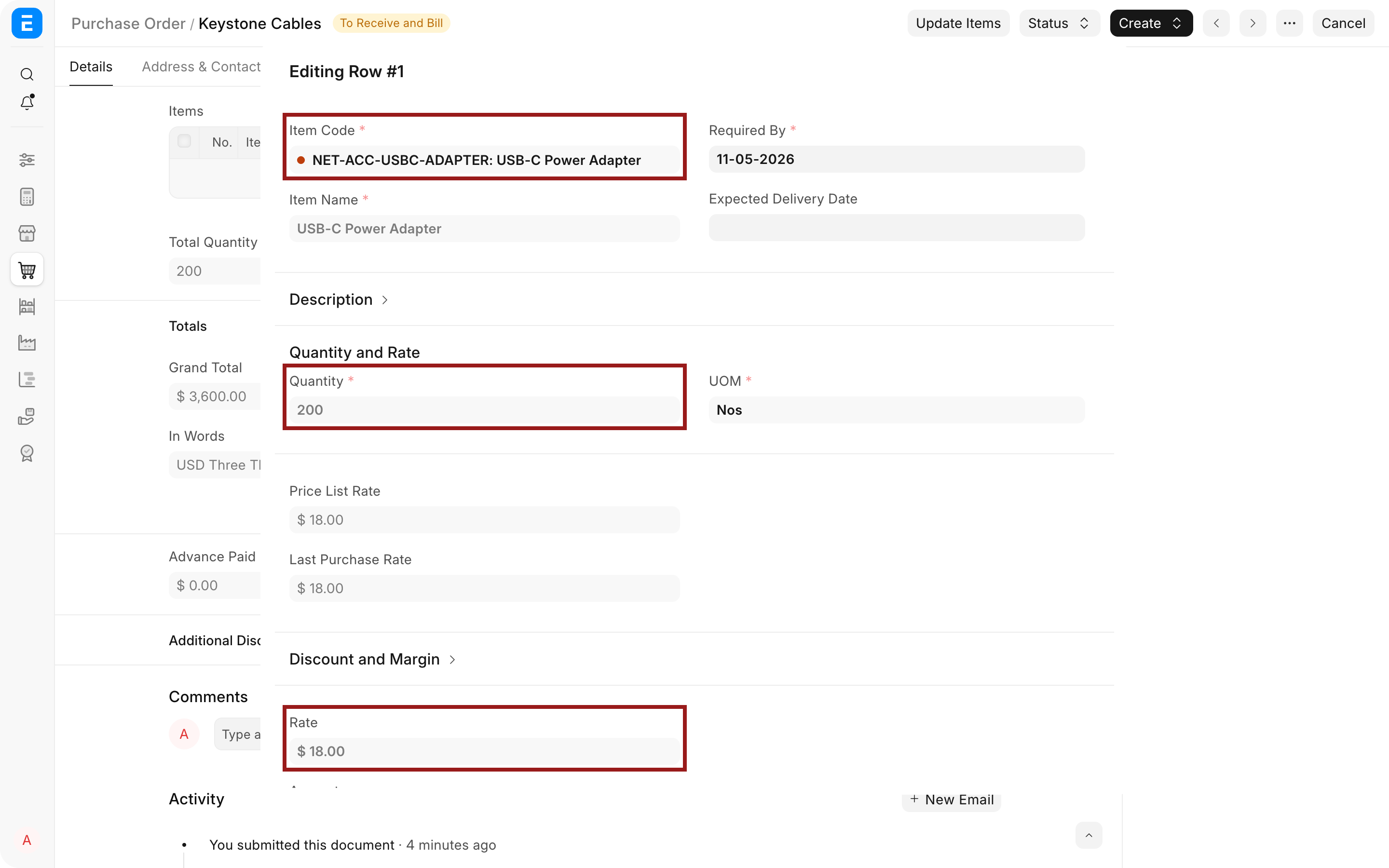Switch to the Address & Contact tab
The width and height of the screenshot is (1389, 868).
click(x=201, y=67)
